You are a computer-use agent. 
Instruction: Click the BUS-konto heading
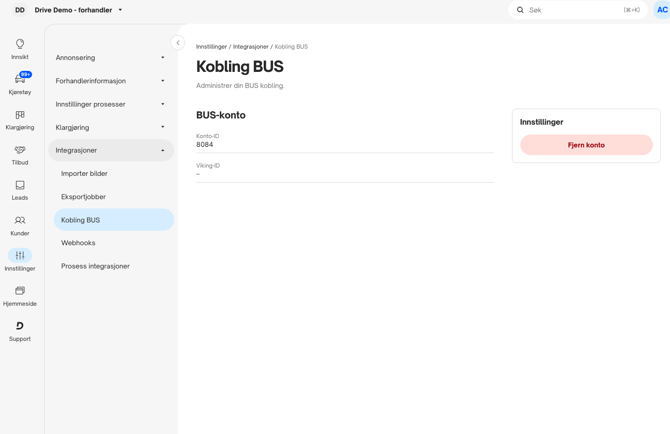click(x=220, y=115)
